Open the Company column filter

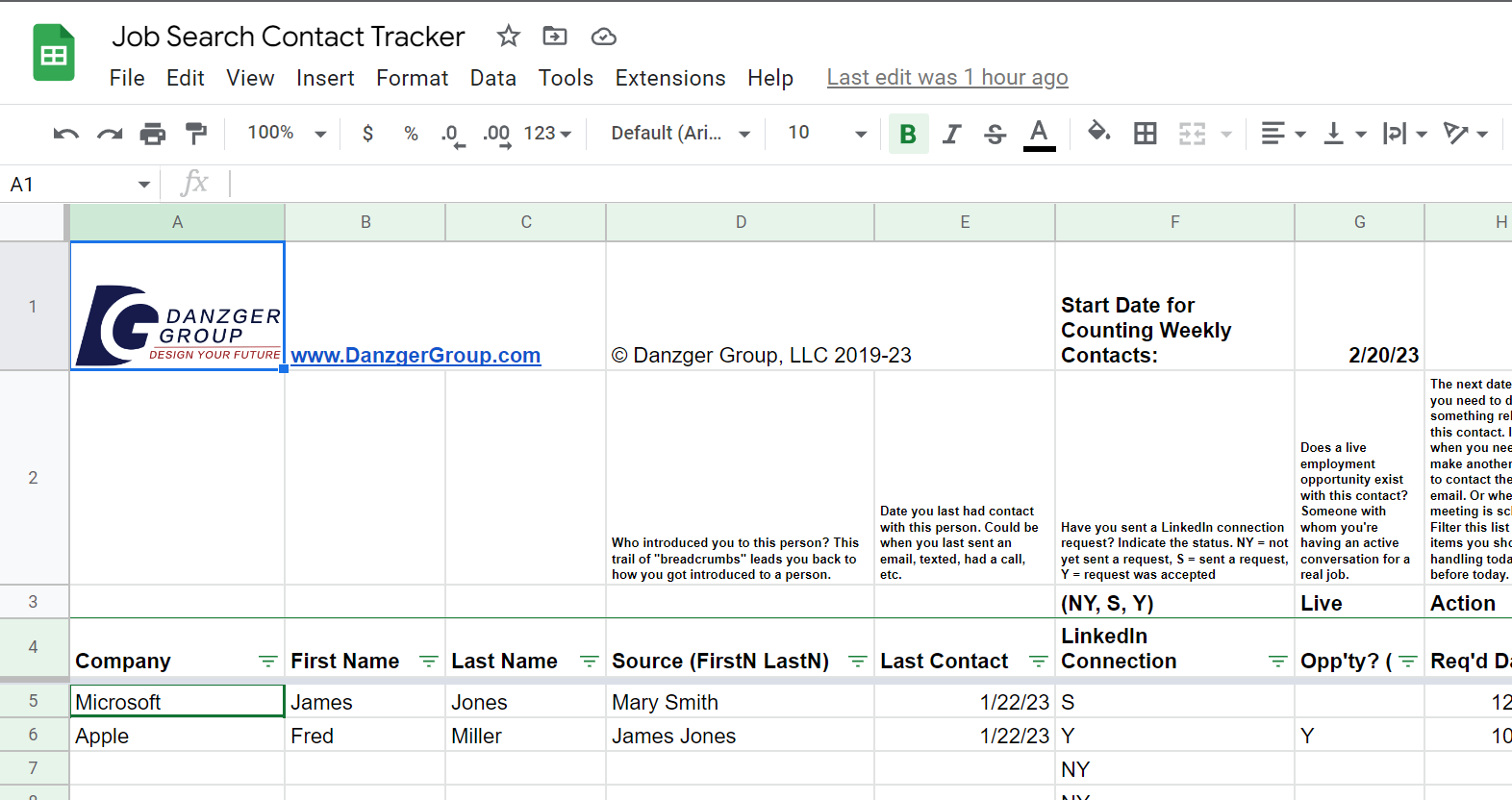(x=267, y=662)
